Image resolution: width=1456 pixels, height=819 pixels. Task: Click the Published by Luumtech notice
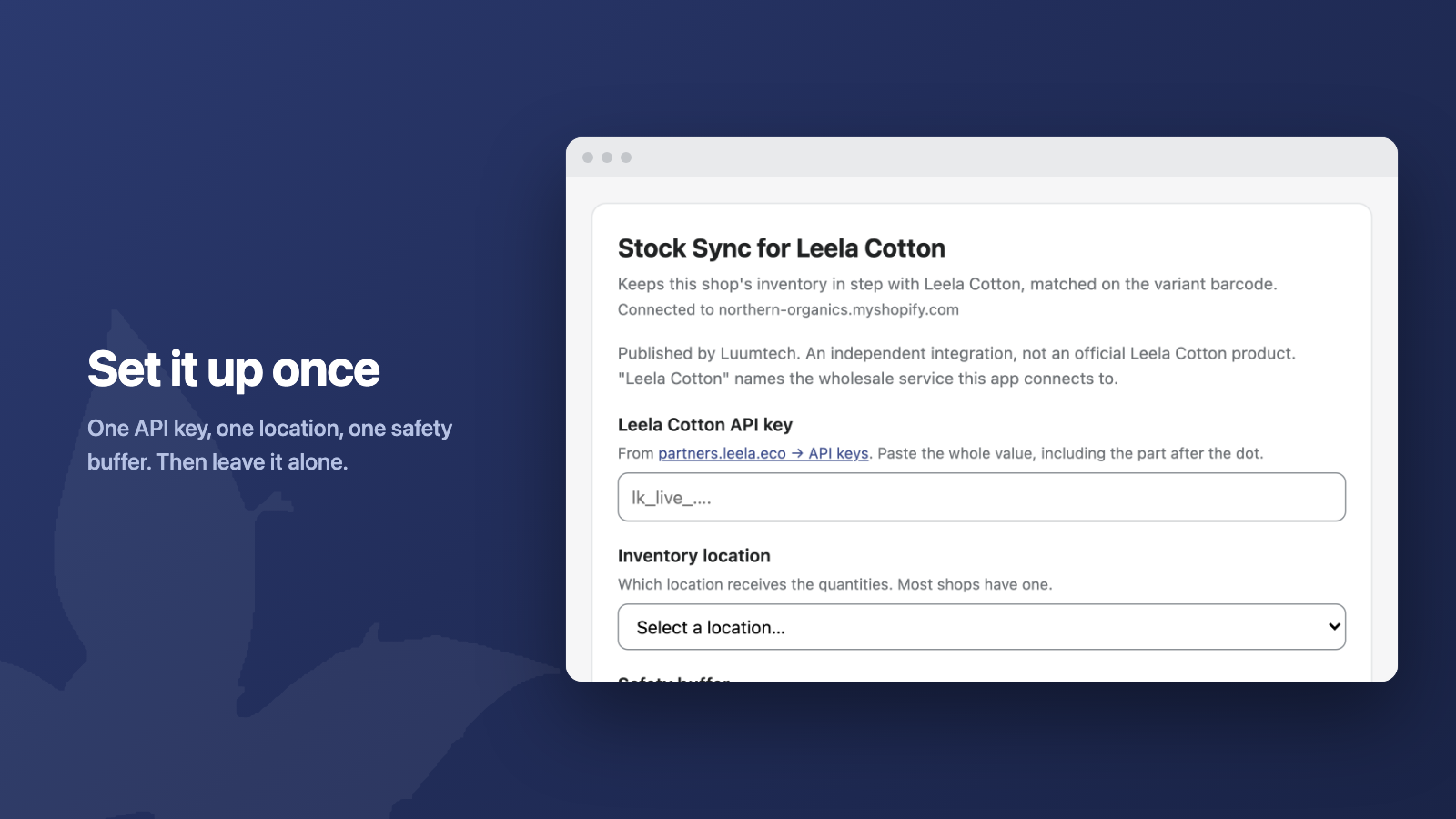pyautogui.click(x=956, y=366)
